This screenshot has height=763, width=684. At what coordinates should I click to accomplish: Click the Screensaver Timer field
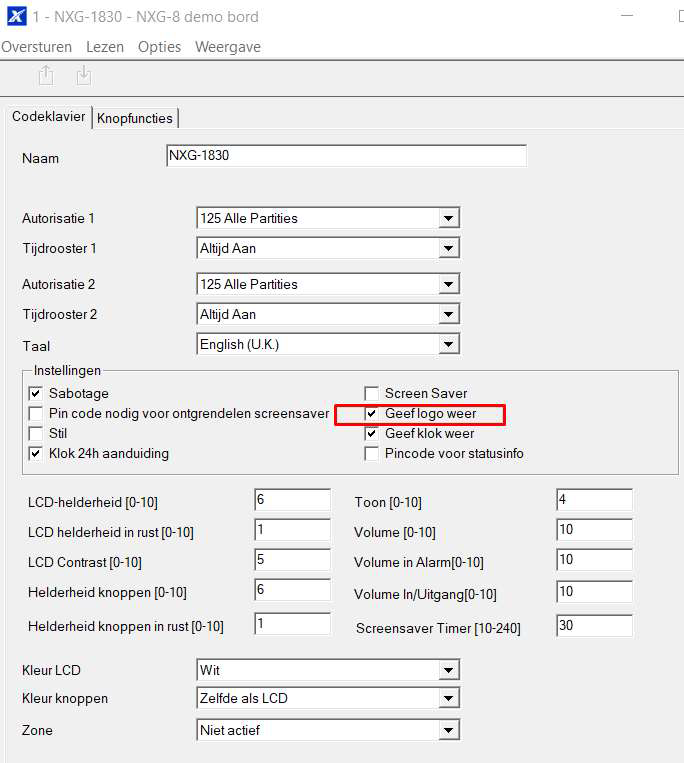pyautogui.click(x=594, y=626)
